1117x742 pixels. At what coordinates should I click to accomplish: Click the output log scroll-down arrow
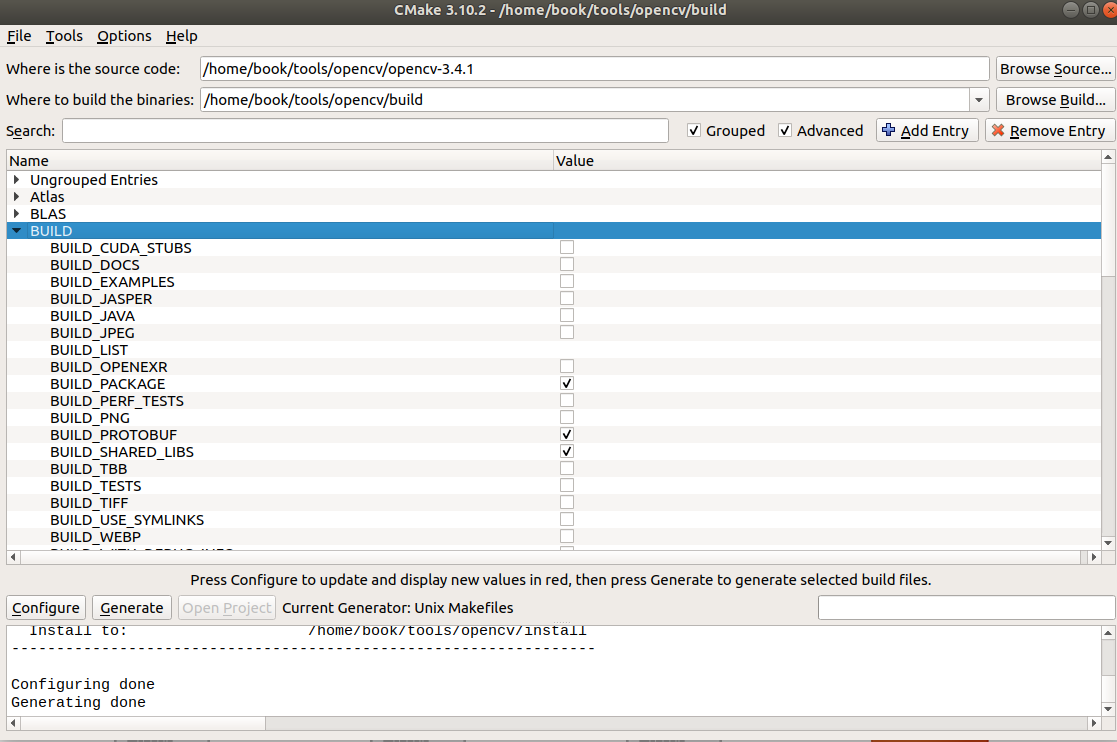[x=1108, y=709]
